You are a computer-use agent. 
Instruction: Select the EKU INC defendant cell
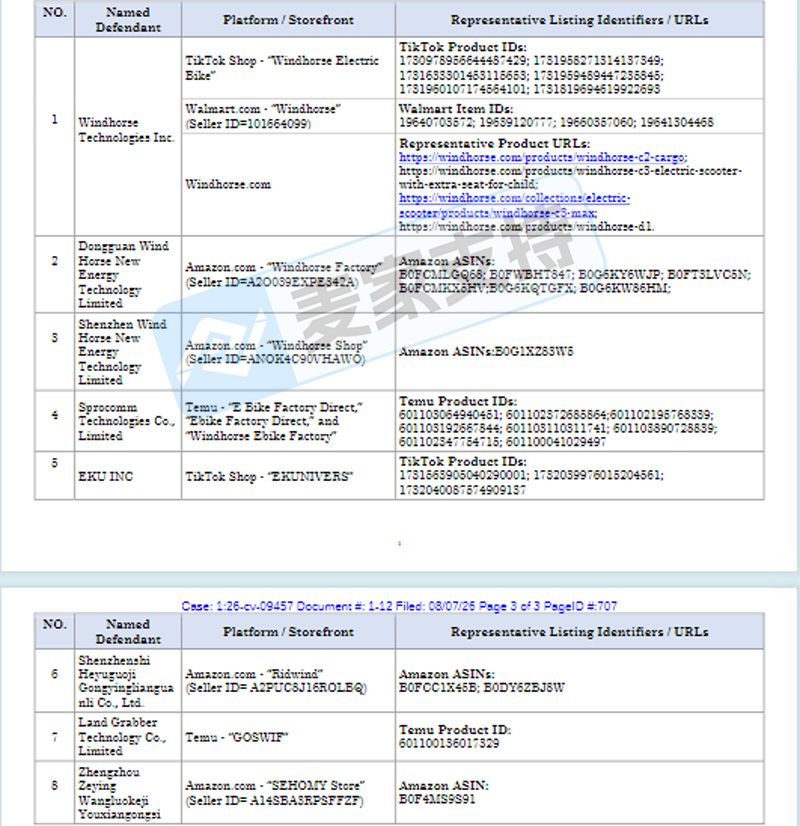(x=128, y=476)
